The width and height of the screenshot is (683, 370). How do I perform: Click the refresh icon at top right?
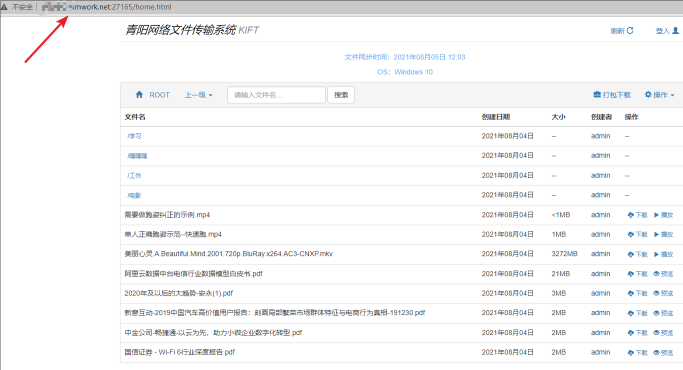(x=630, y=31)
